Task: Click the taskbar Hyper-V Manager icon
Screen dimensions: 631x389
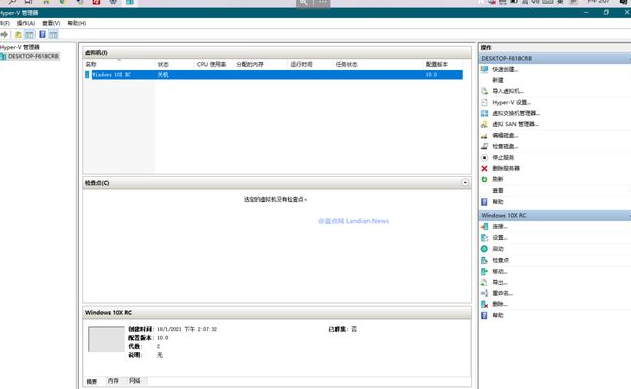Action: [130, 2]
